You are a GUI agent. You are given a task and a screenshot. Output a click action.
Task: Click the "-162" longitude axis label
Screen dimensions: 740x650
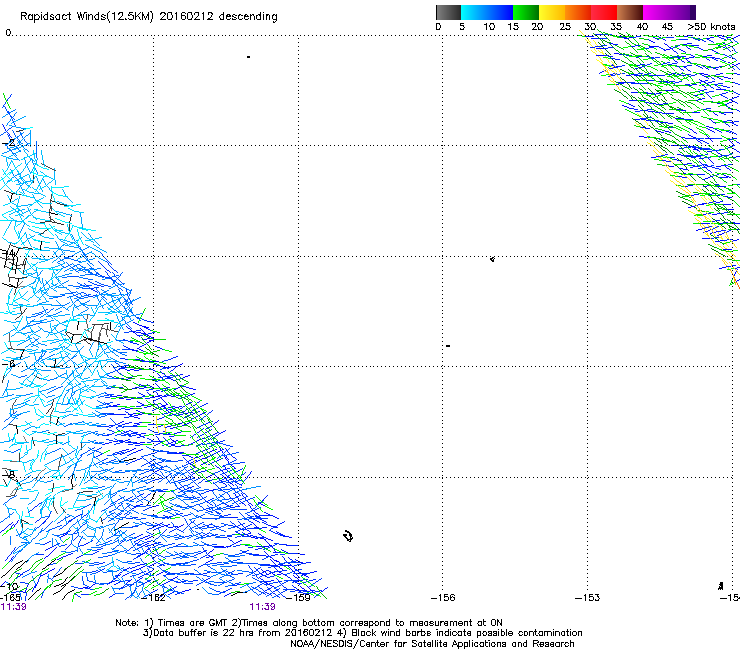[x=154, y=598]
